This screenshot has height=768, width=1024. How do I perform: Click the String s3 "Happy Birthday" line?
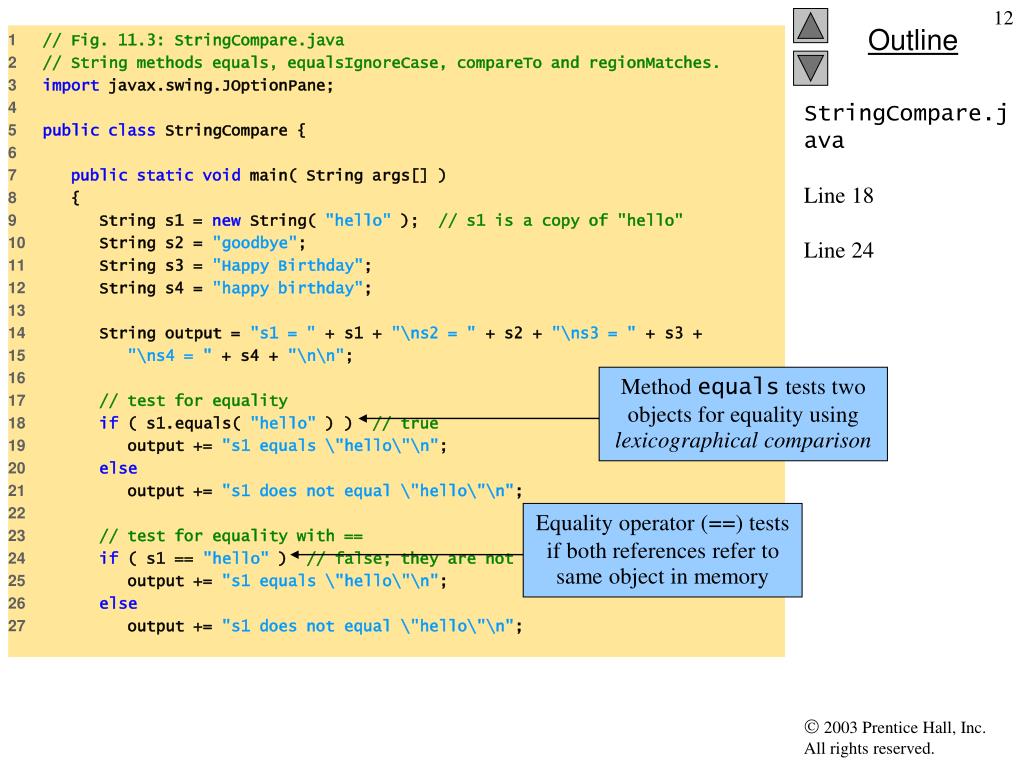[235, 266]
